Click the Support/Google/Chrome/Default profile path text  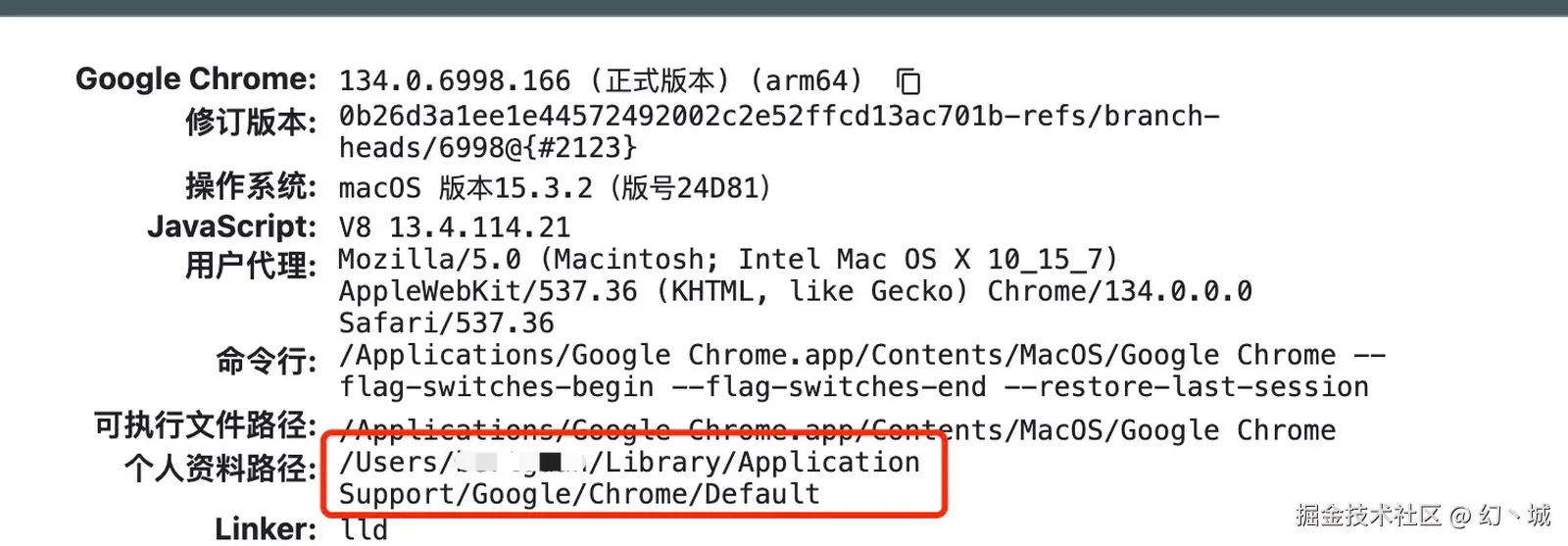(579, 494)
